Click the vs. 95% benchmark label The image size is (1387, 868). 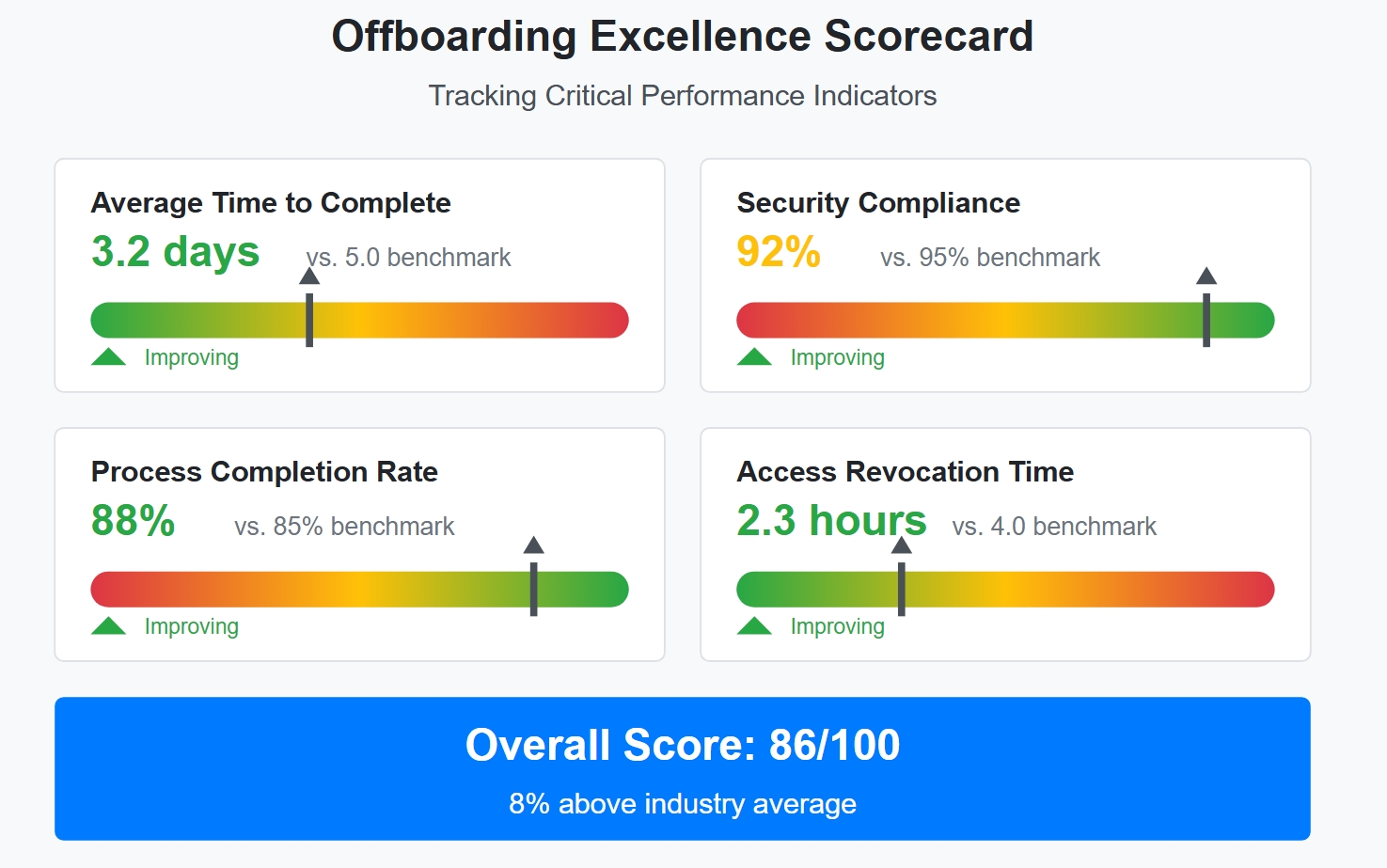(x=989, y=258)
